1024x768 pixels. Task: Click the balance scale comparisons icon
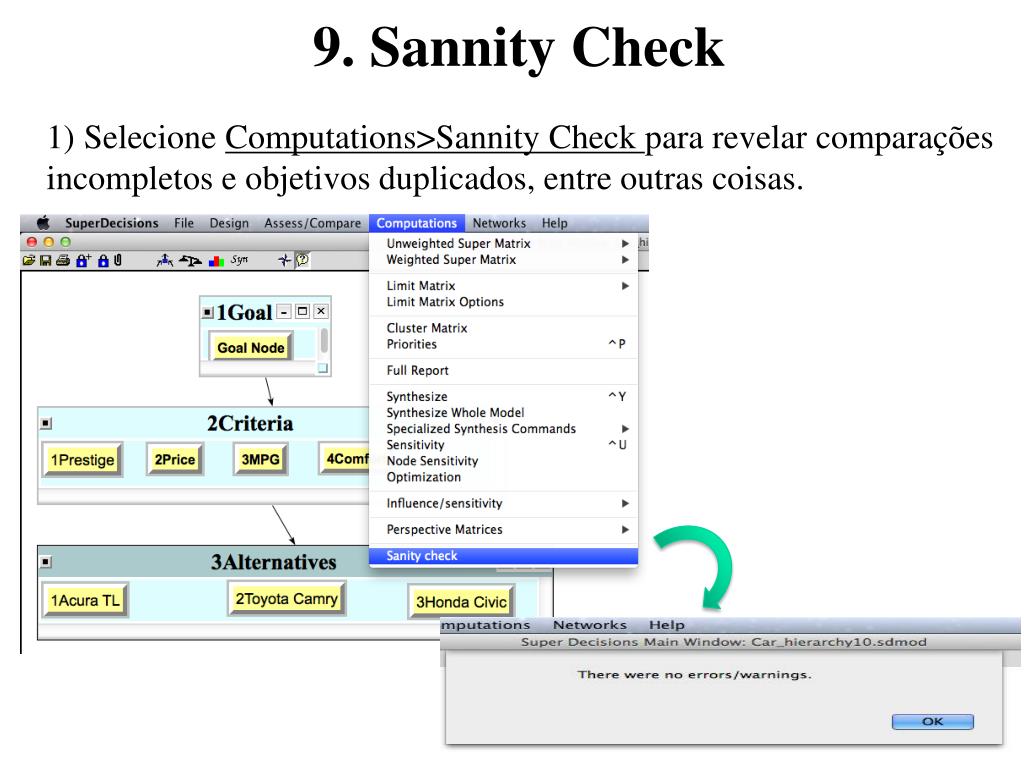click(x=190, y=261)
